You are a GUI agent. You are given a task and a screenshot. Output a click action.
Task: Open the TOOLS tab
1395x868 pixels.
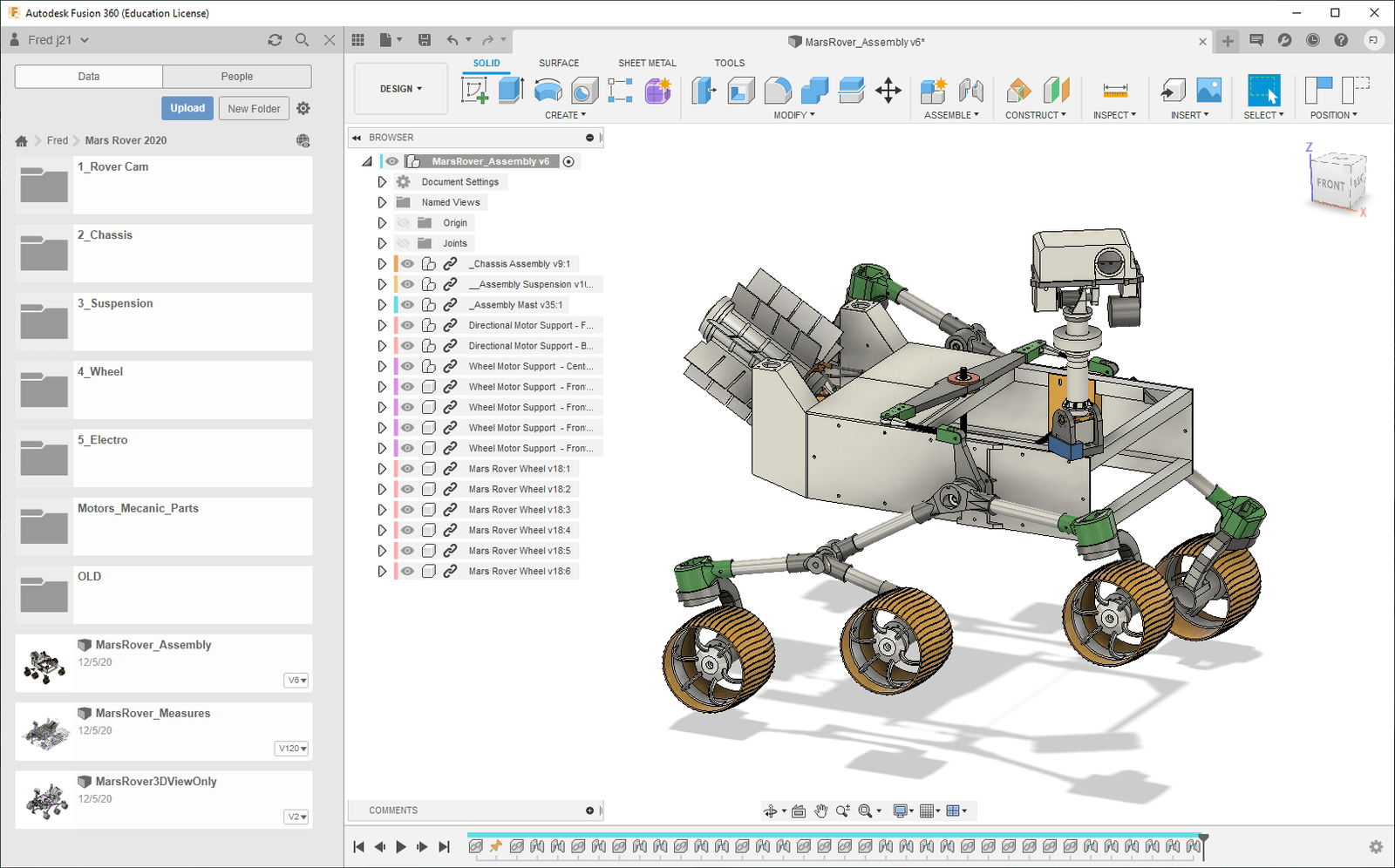(x=730, y=63)
